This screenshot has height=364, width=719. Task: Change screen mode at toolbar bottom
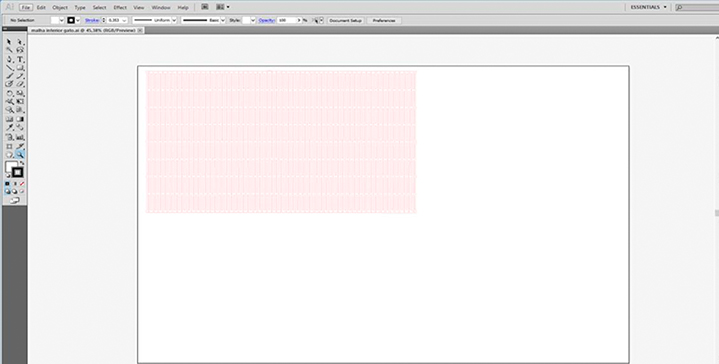coord(15,200)
